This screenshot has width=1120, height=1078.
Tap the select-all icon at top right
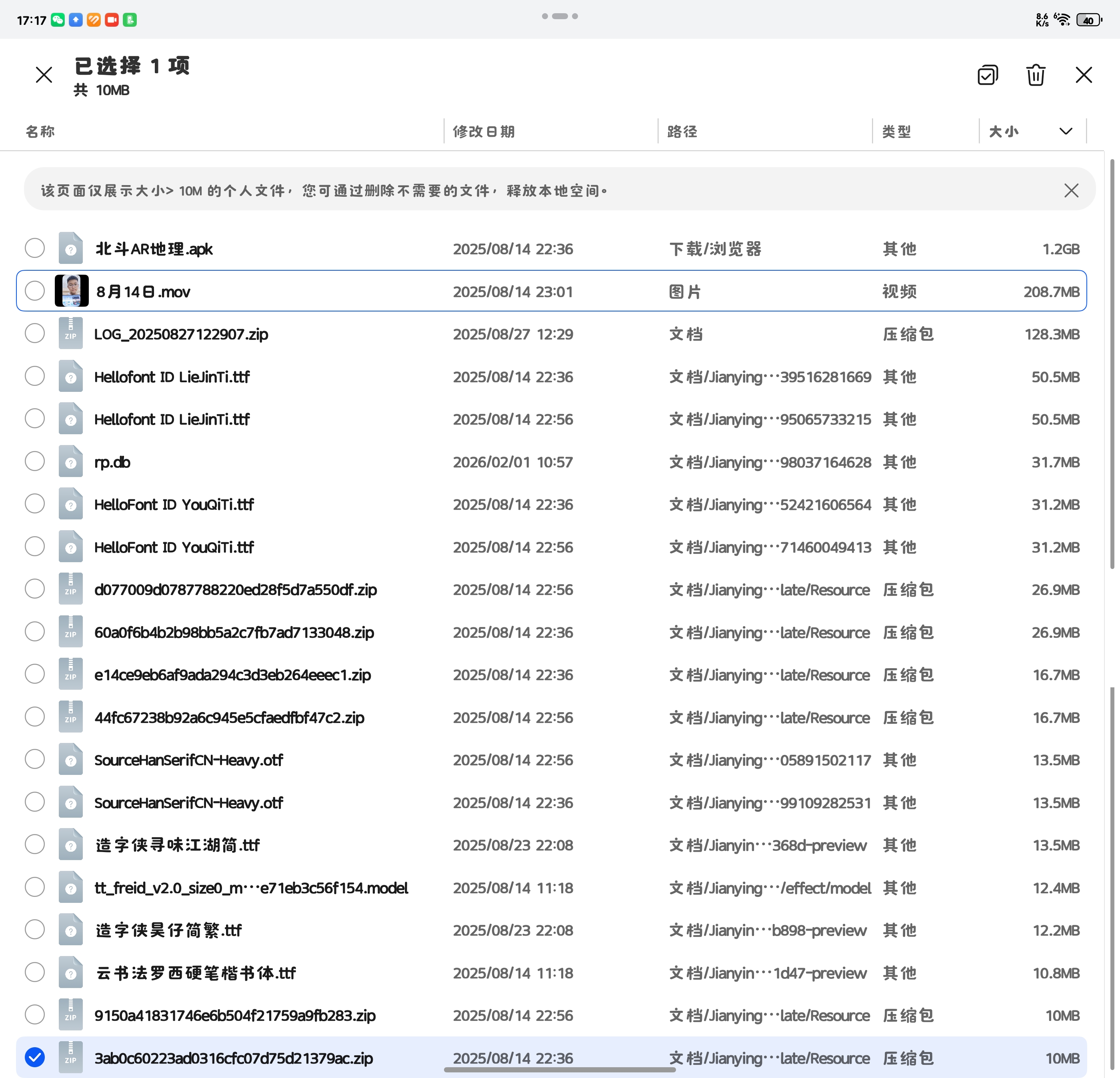(988, 75)
